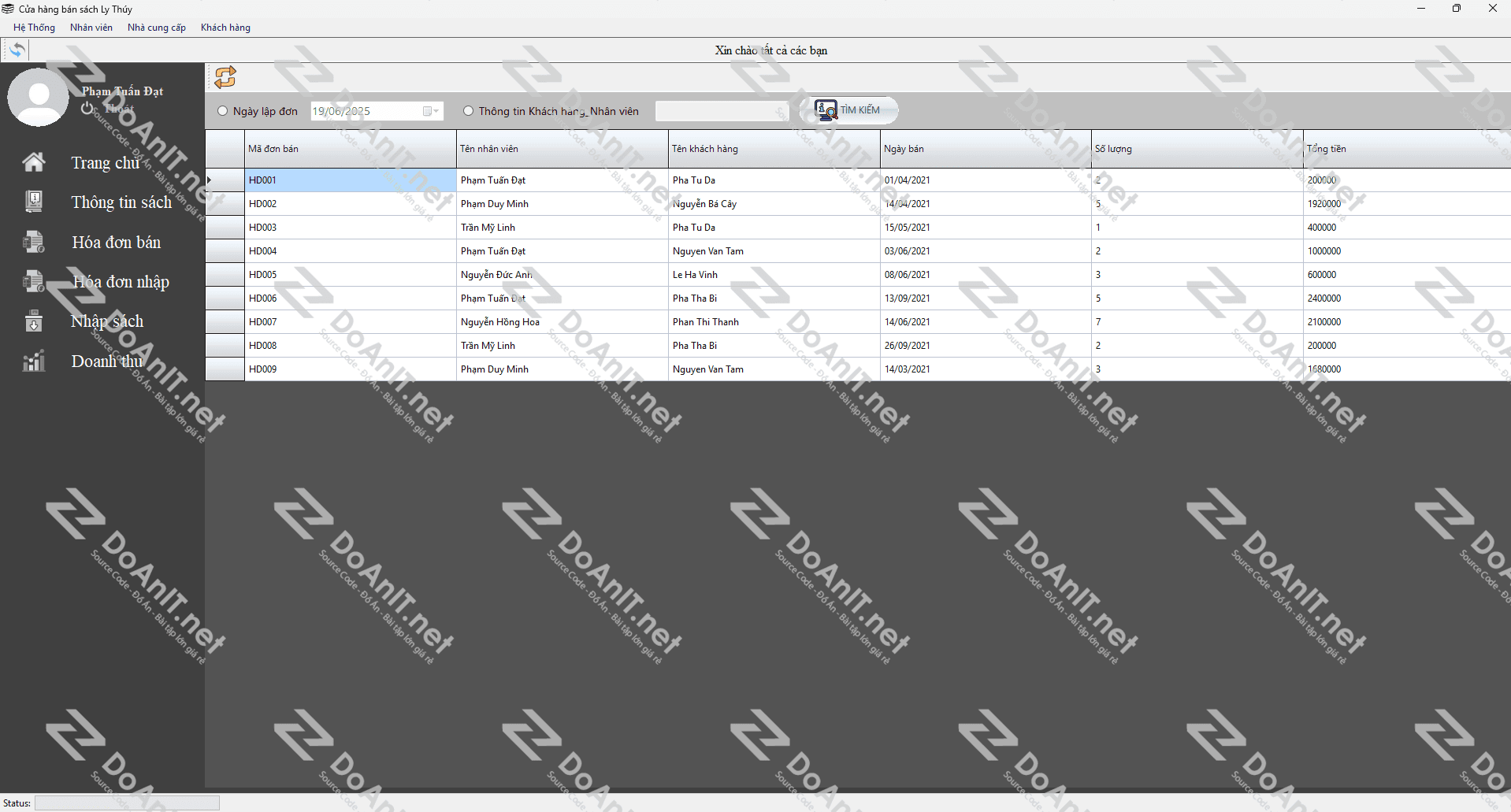Click the select-all corner header cell
This screenshot has height=812, width=1511.
(225, 149)
